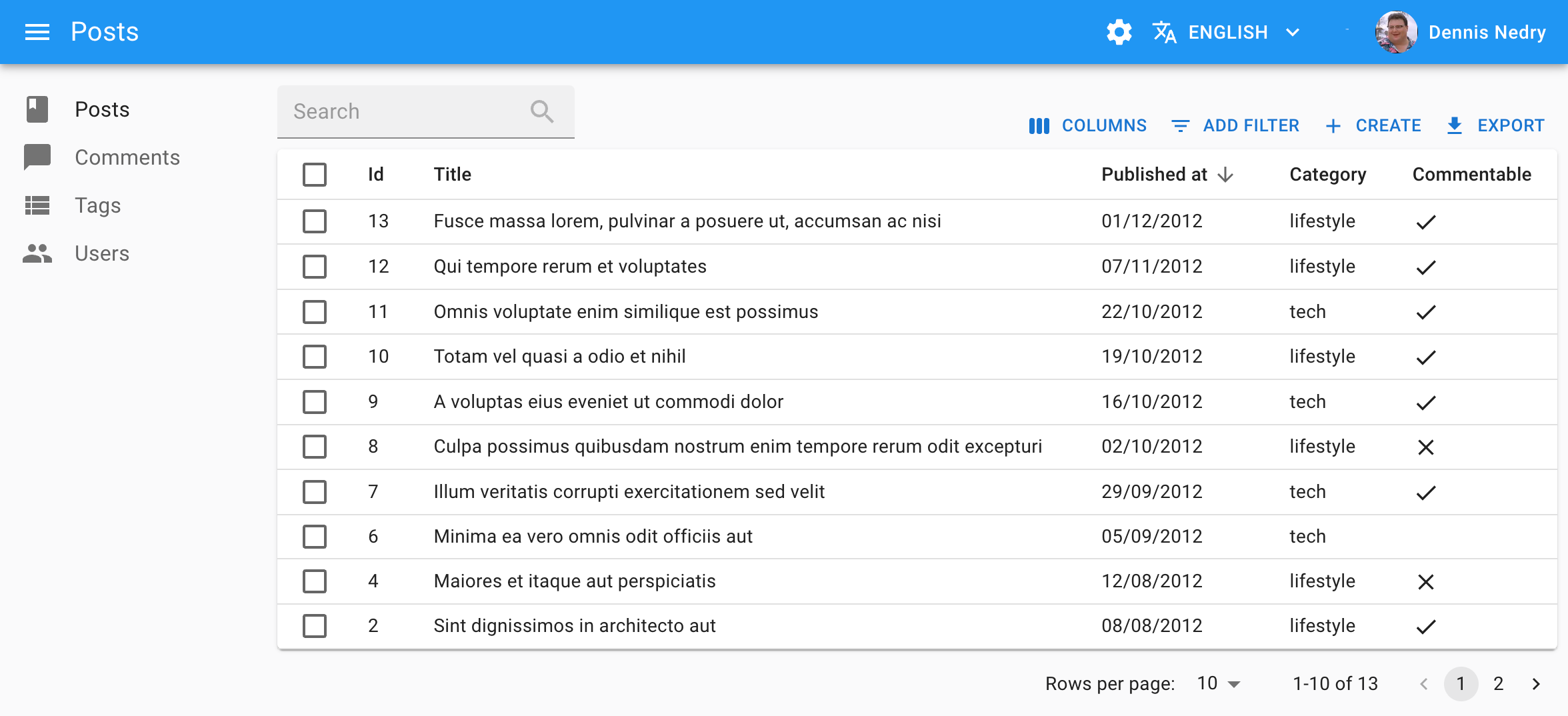The image size is (1568, 716).
Task: Navigate to Users in the sidebar
Action: [x=102, y=253]
